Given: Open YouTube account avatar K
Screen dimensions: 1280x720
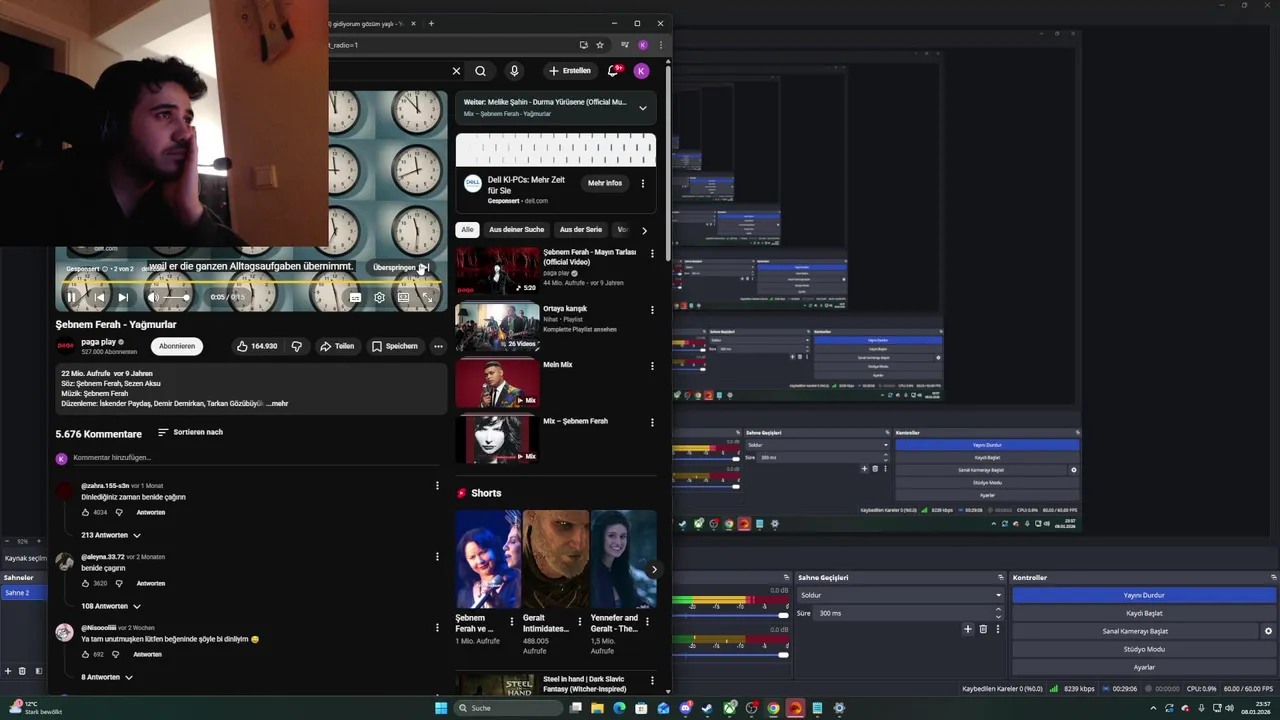Looking at the screenshot, I should coord(641,71).
